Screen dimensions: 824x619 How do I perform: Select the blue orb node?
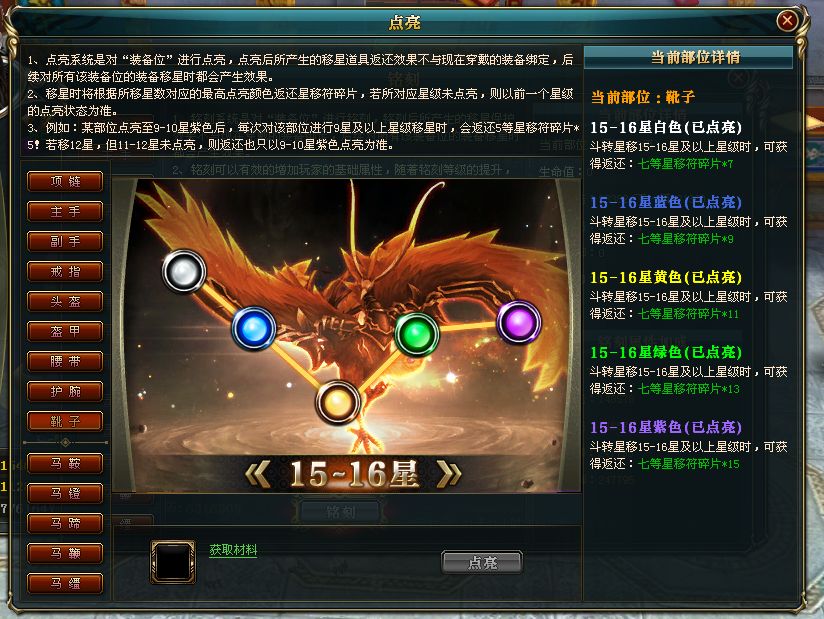point(254,329)
